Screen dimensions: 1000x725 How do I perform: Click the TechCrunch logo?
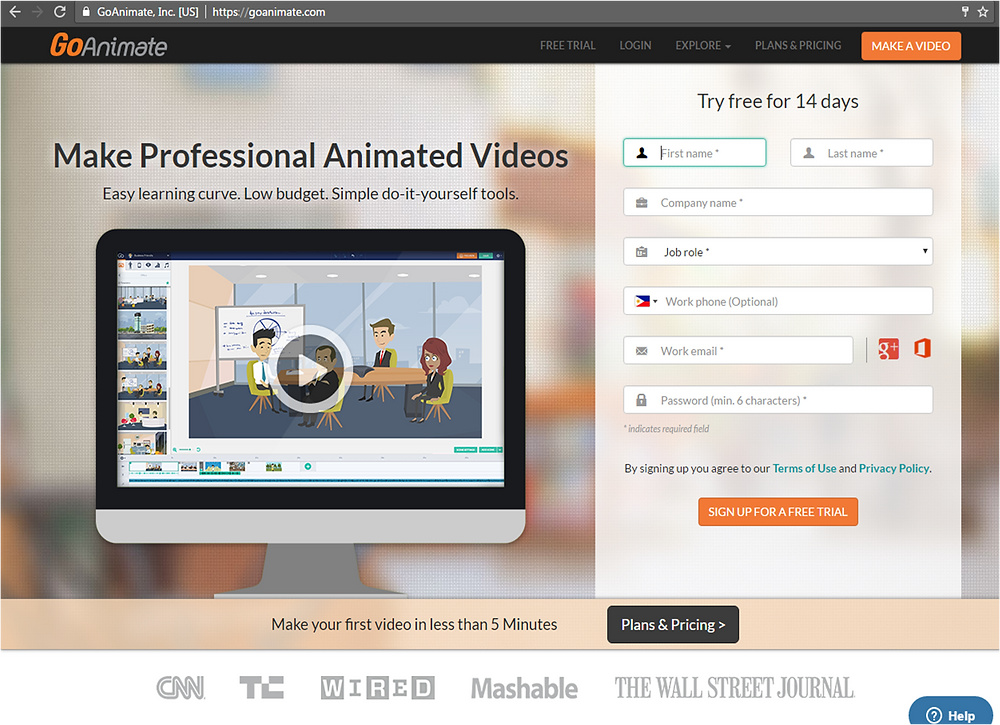(261, 688)
